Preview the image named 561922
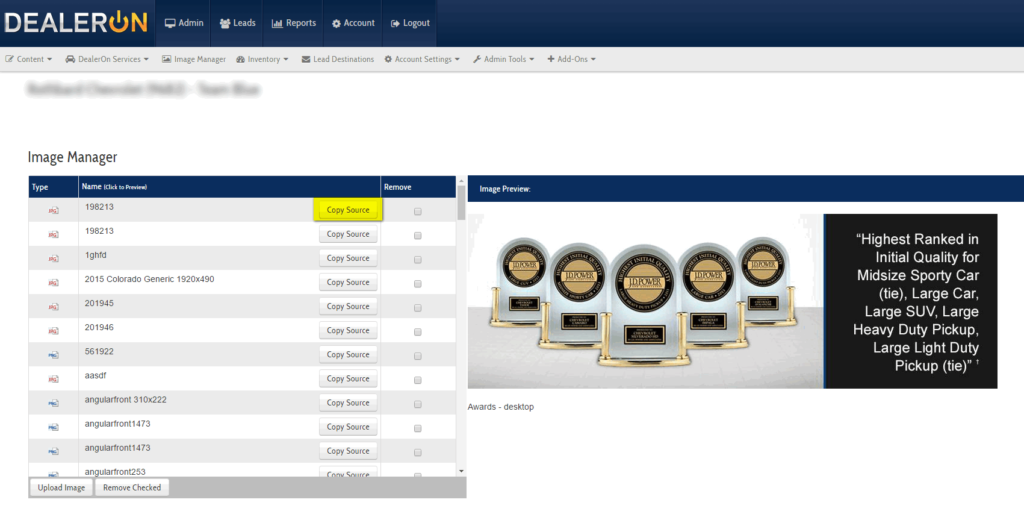The height and width of the screenshot is (523, 1024). [99, 352]
